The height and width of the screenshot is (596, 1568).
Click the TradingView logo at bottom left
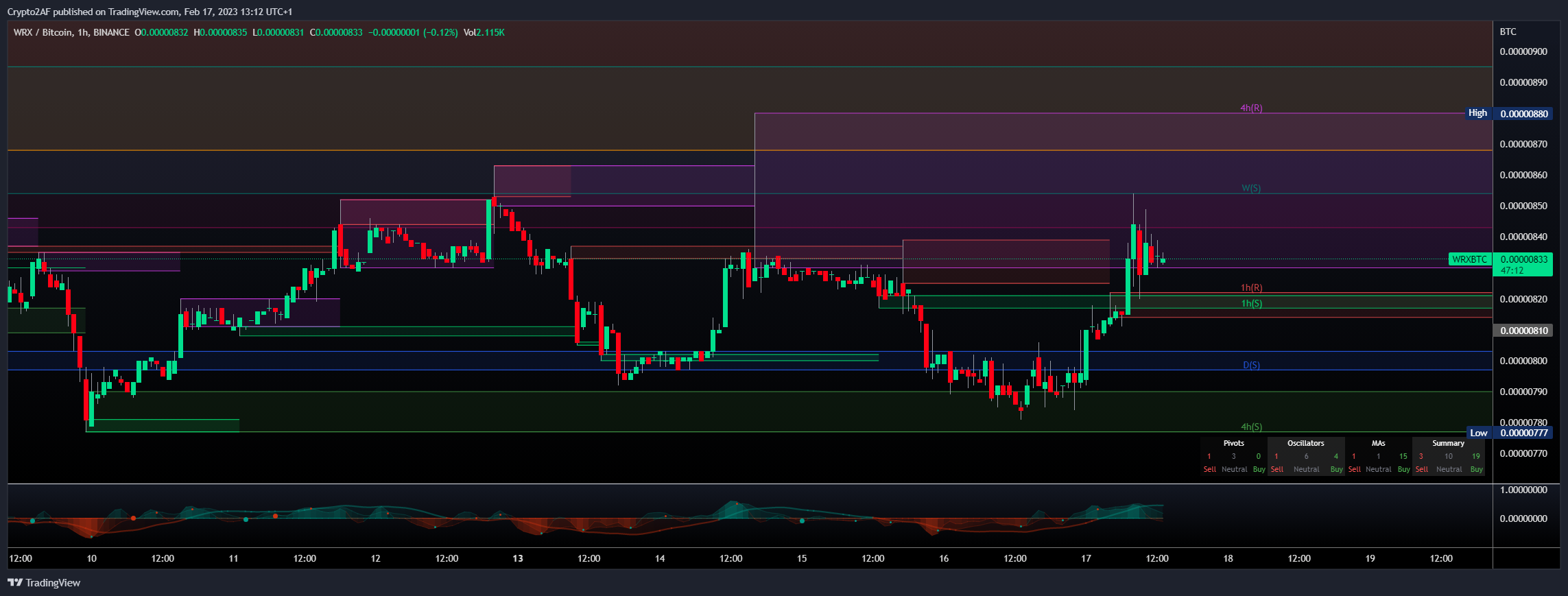[x=44, y=583]
